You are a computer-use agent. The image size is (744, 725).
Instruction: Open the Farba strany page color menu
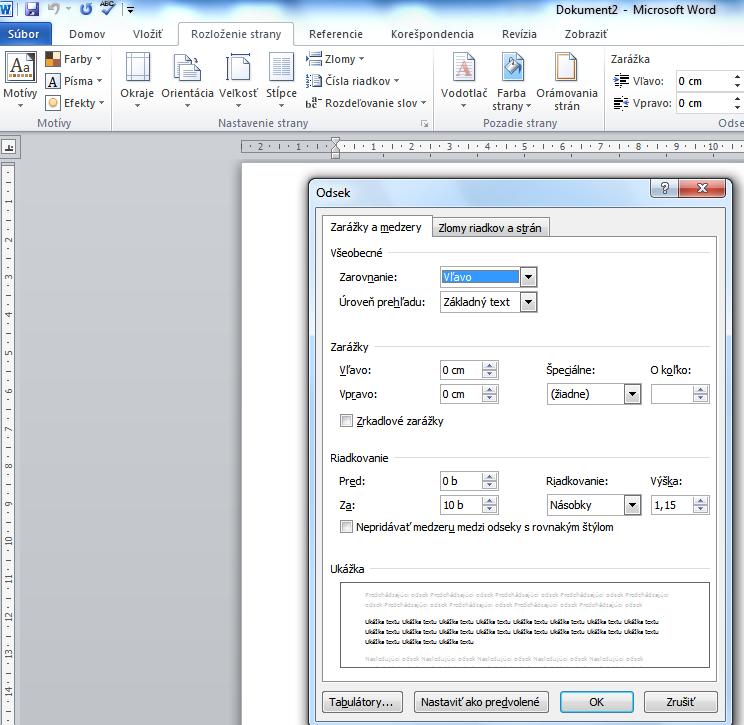click(x=512, y=82)
